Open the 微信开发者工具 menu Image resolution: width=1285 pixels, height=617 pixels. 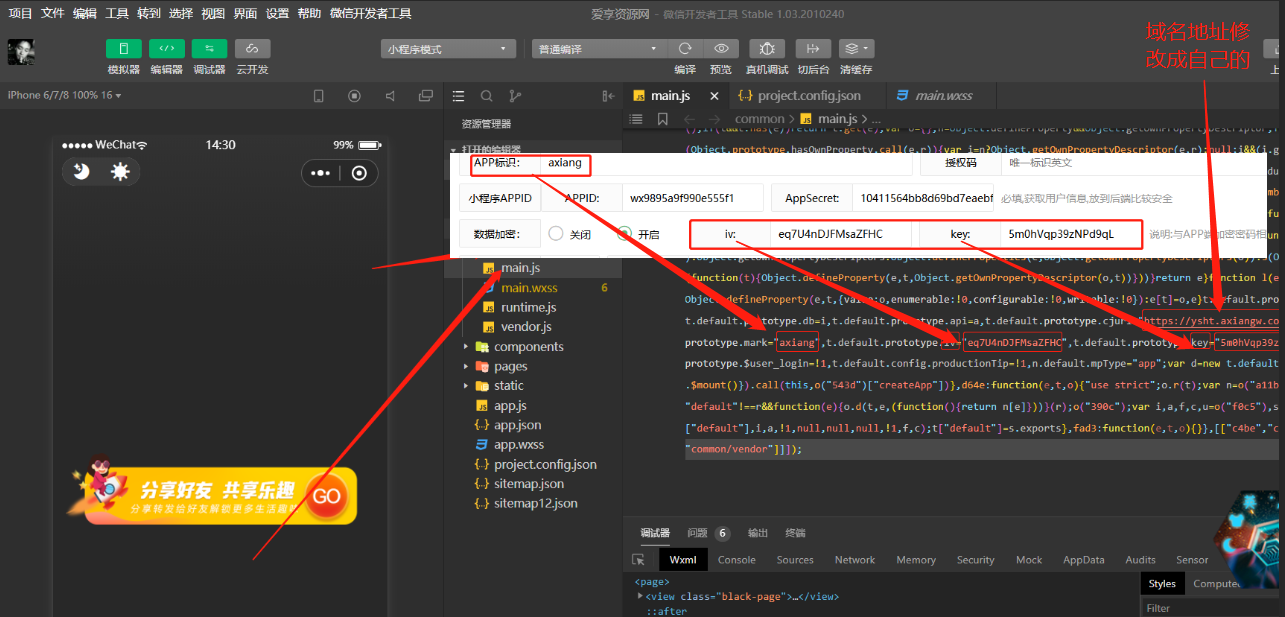[370, 13]
